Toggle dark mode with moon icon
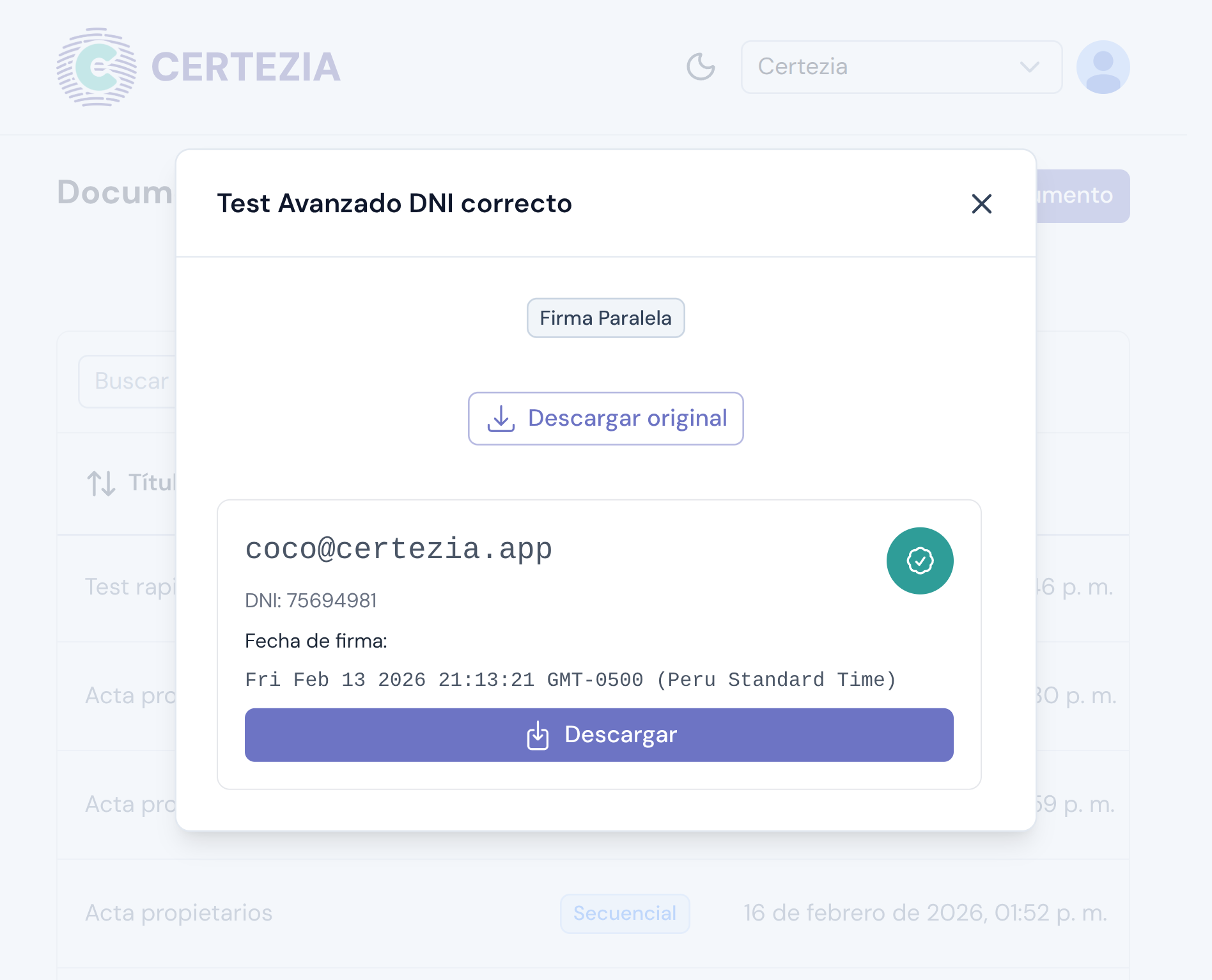The image size is (1212, 980). click(701, 67)
